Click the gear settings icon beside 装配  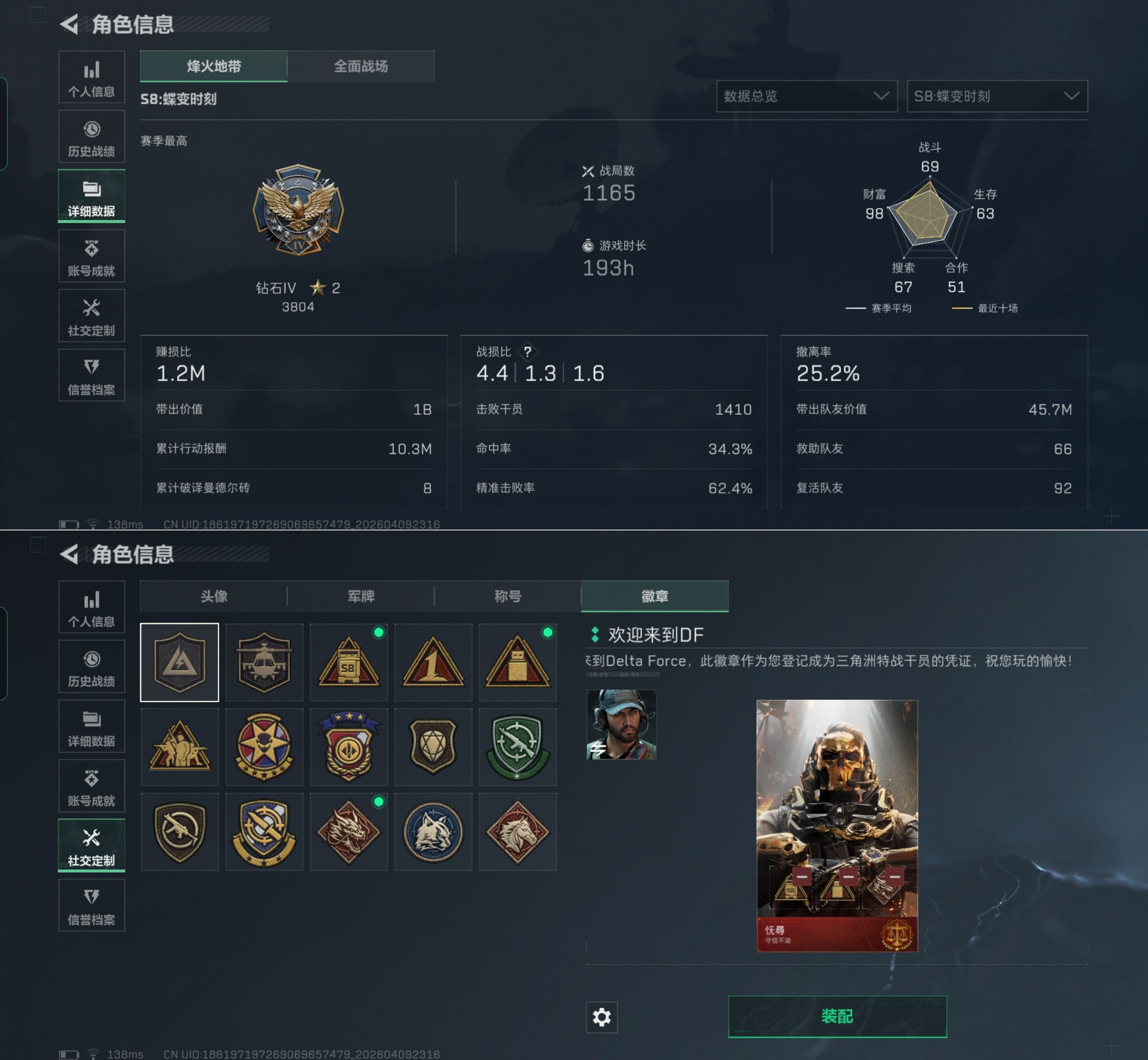coord(601,1018)
